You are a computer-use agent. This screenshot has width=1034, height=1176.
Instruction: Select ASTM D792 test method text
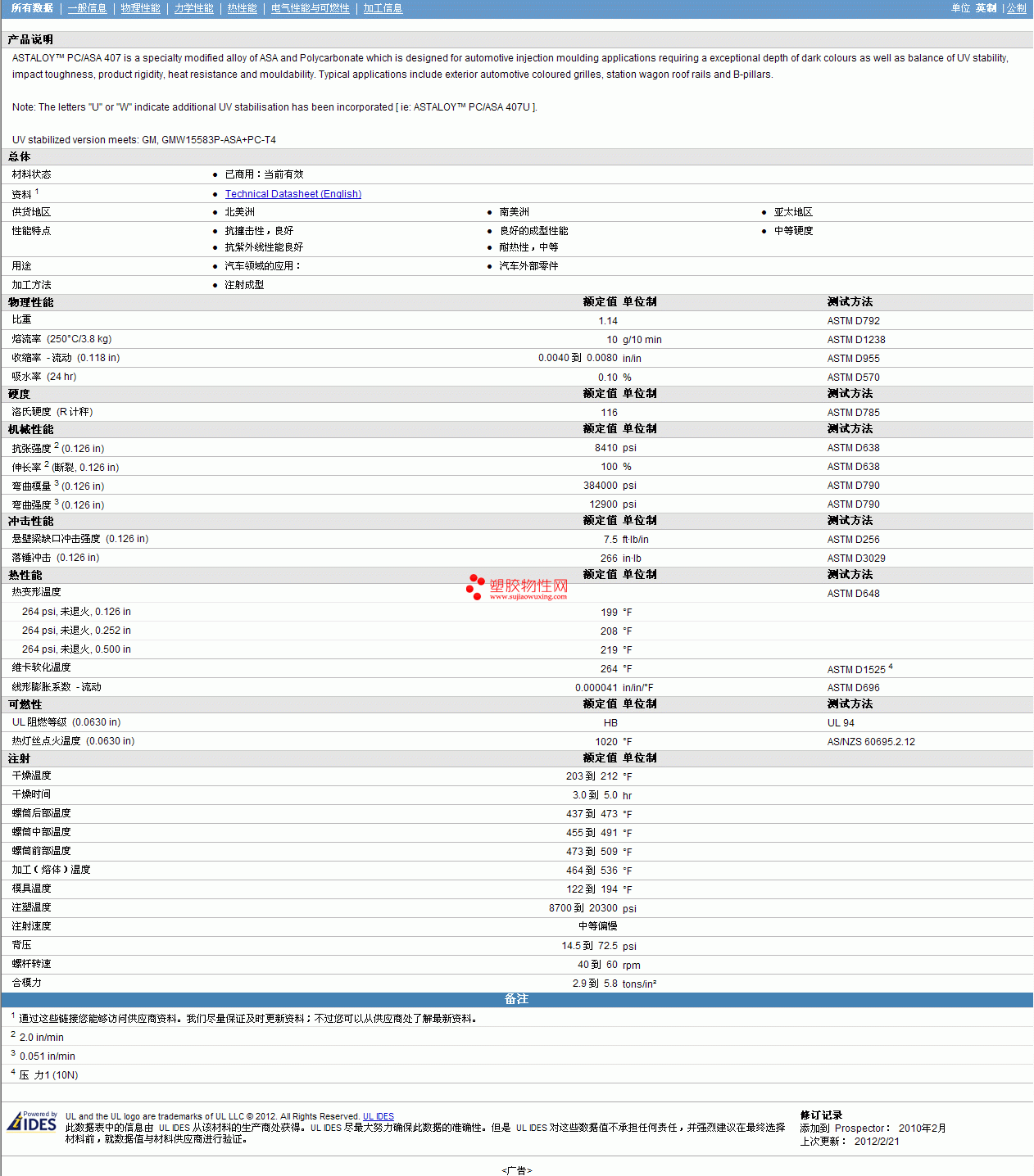point(853,321)
